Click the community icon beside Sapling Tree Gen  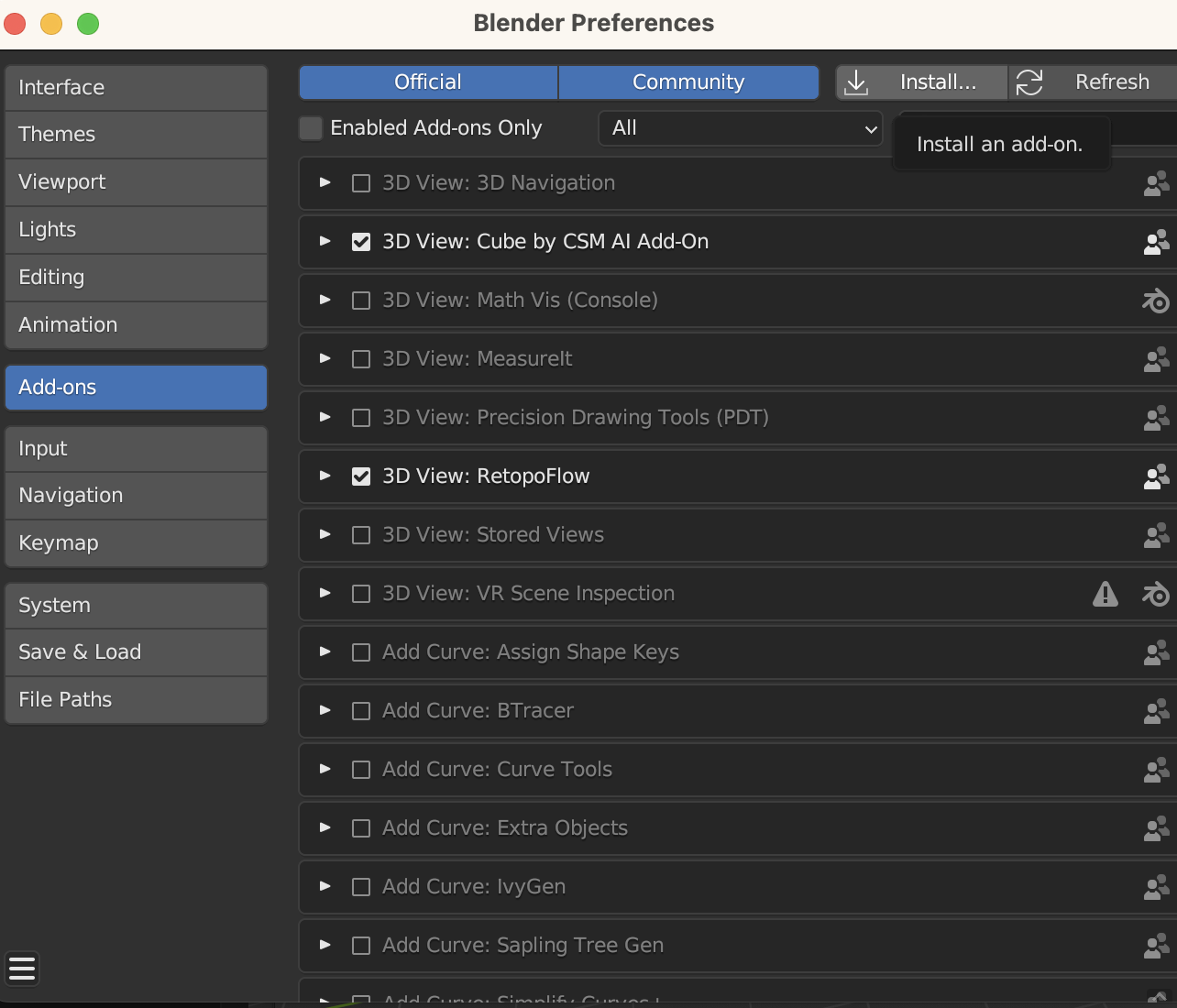click(1156, 946)
